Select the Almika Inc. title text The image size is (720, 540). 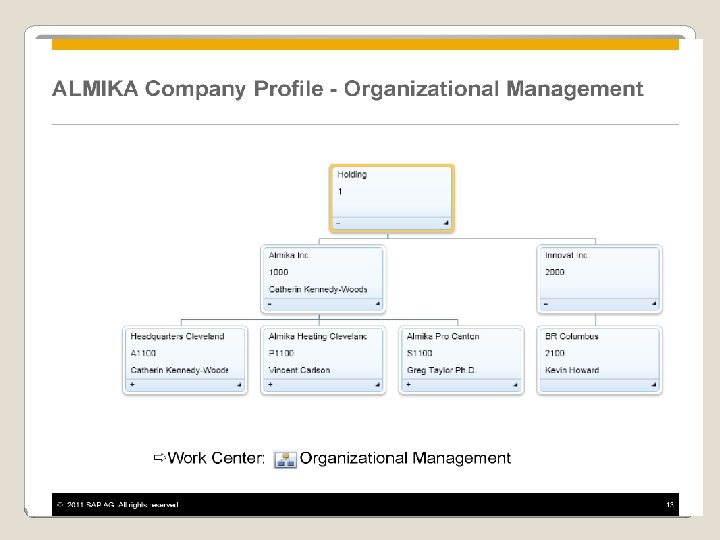click(x=288, y=255)
